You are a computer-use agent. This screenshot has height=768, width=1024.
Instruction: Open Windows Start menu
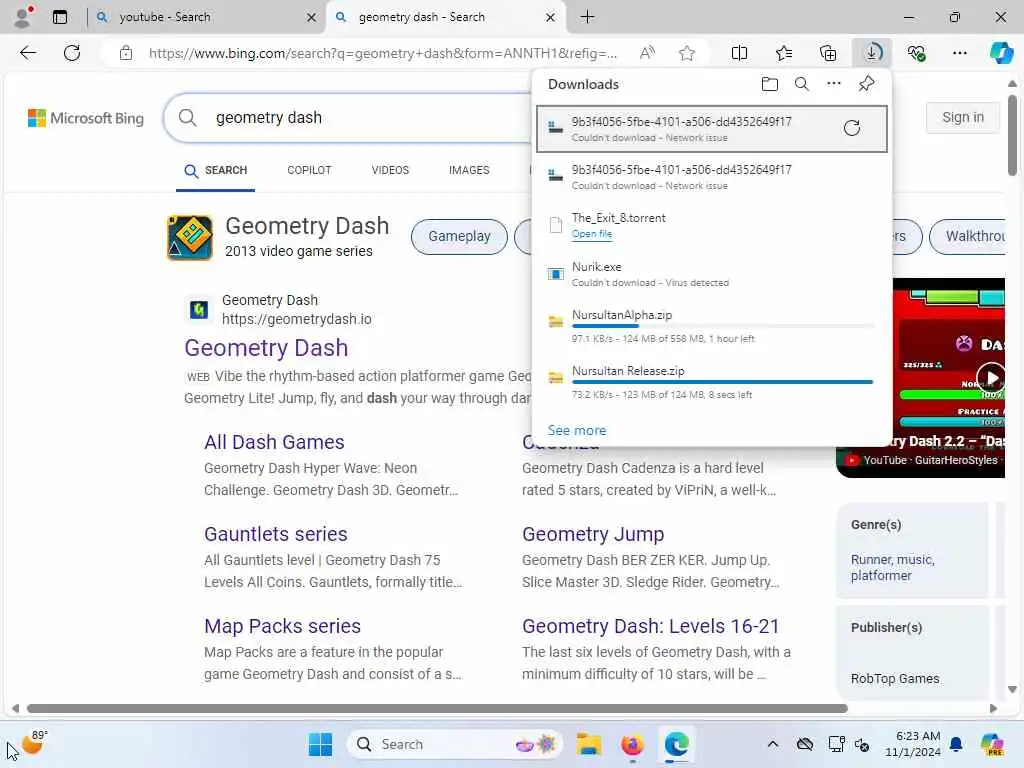click(320, 744)
